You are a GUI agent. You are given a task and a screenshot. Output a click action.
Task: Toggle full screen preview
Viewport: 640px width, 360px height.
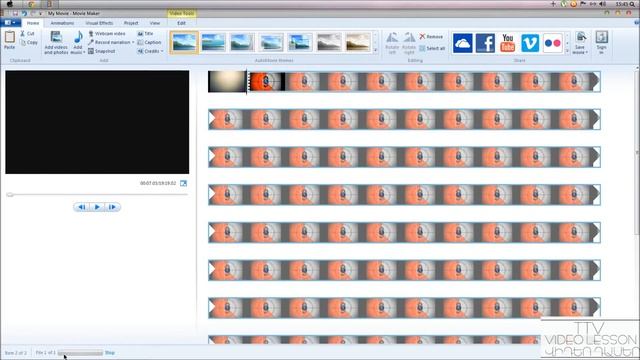click(183, 183)
